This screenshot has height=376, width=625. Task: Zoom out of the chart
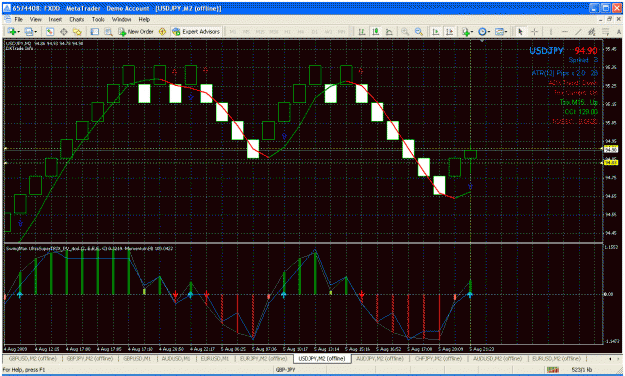click(x=419, y=31)
